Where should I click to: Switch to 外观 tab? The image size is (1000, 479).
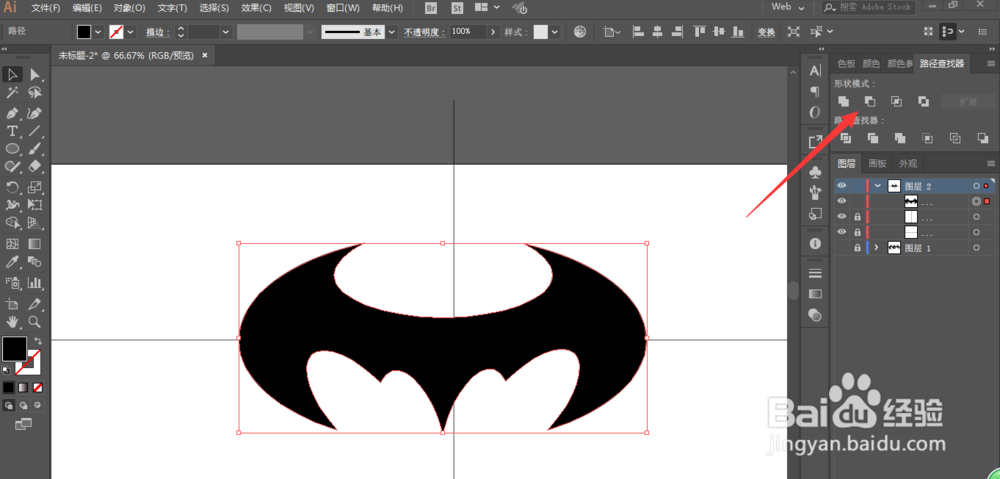pos(908,163)
